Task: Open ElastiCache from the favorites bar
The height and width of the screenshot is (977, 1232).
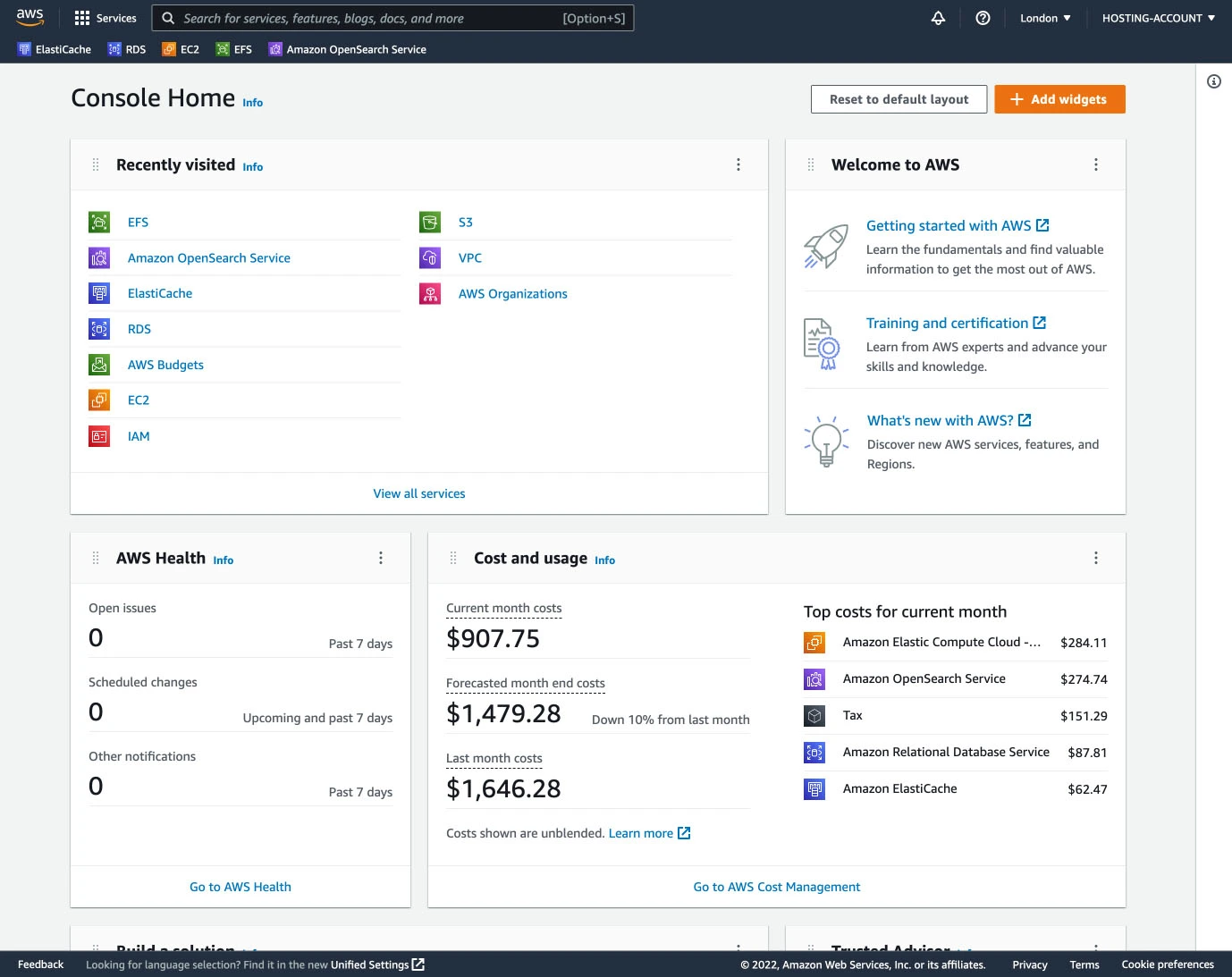Action: (x=55, y=49)
